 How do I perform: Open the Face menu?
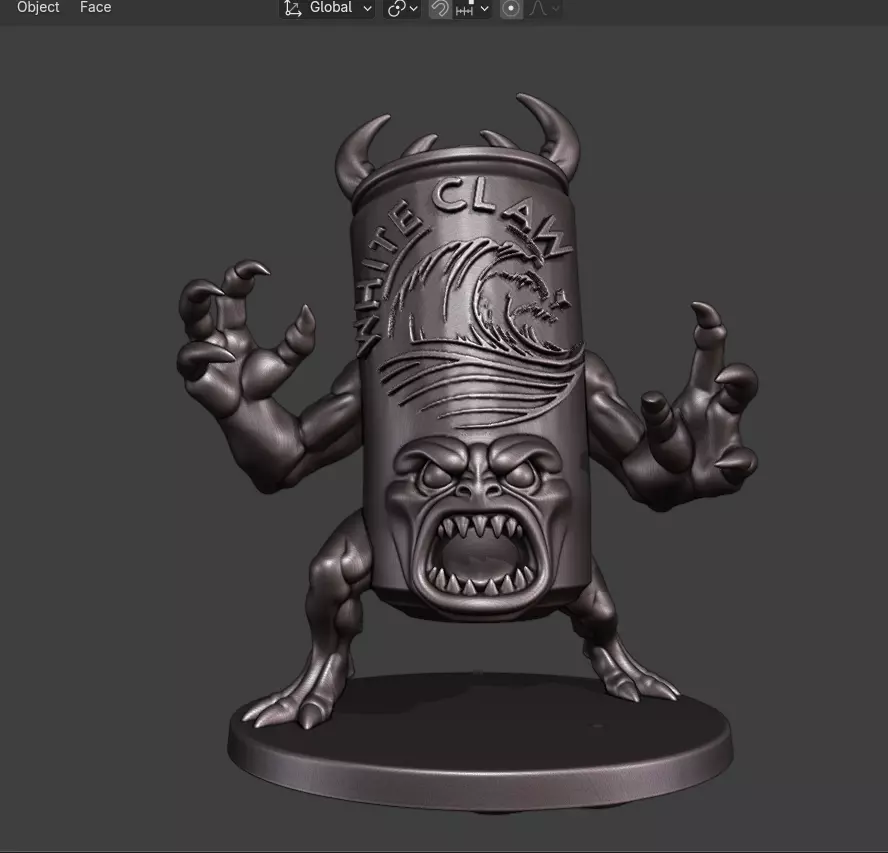[95, 7]
